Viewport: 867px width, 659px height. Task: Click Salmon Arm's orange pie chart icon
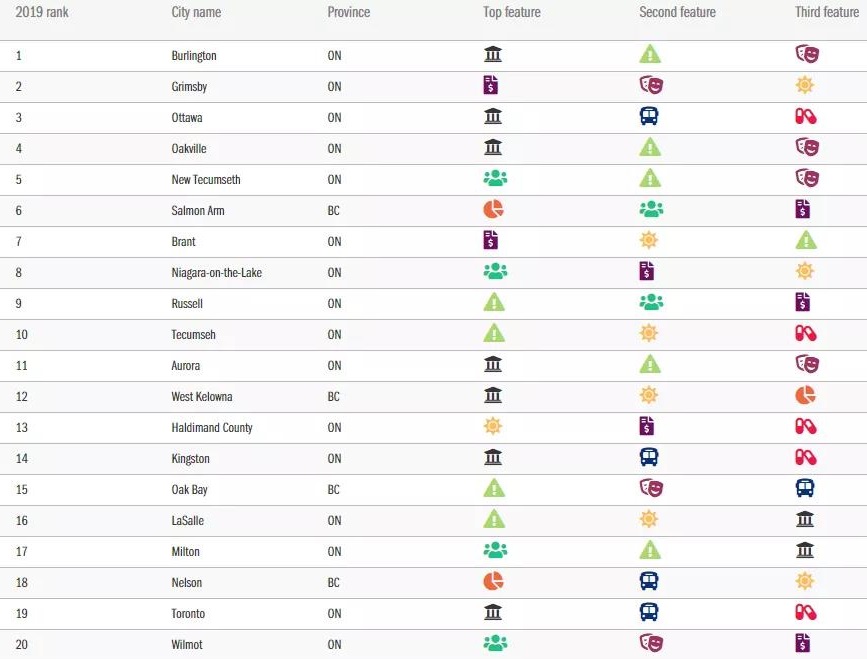[x=493, y=210]
